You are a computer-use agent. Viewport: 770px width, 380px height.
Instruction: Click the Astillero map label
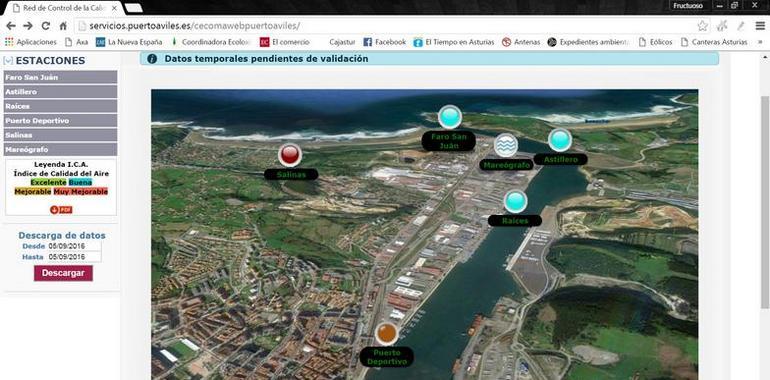point(560,160)
